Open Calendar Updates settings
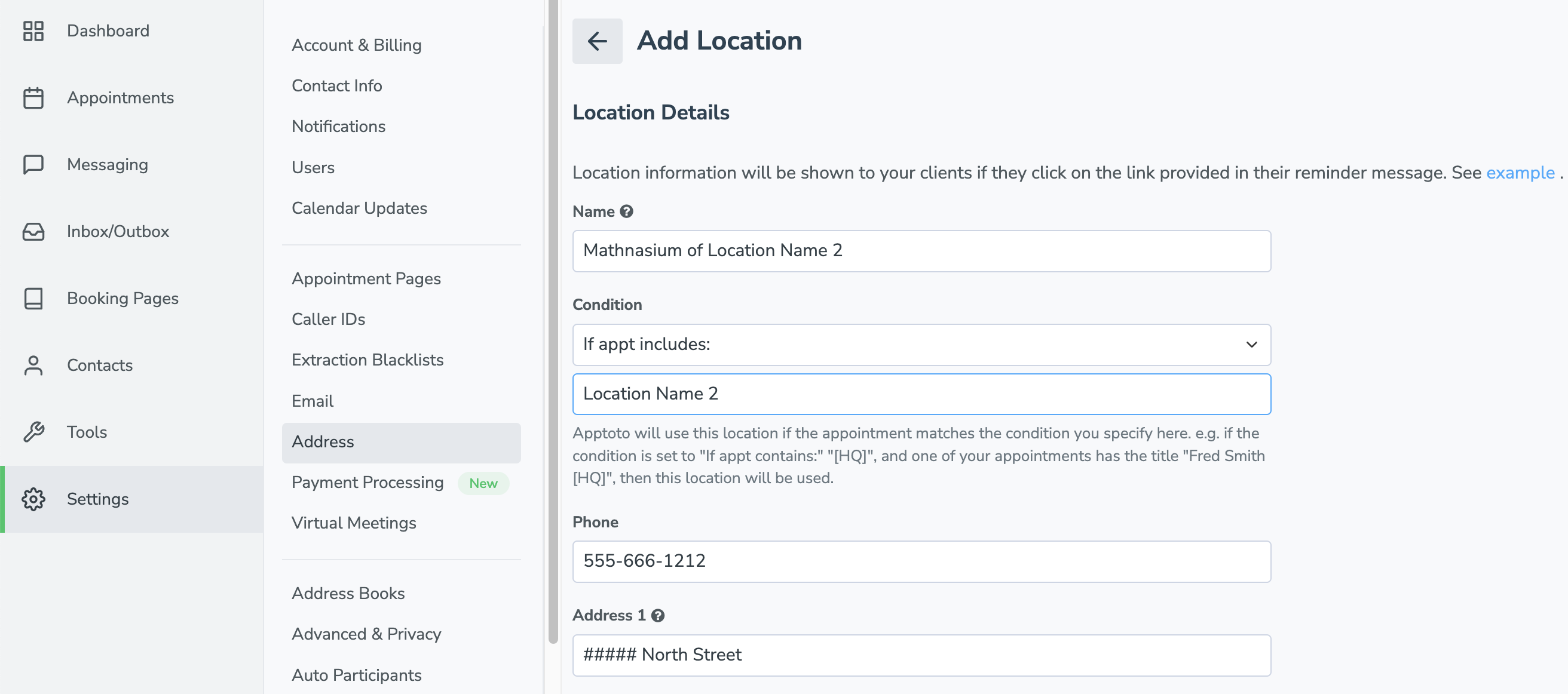 (x=359, y=208)
